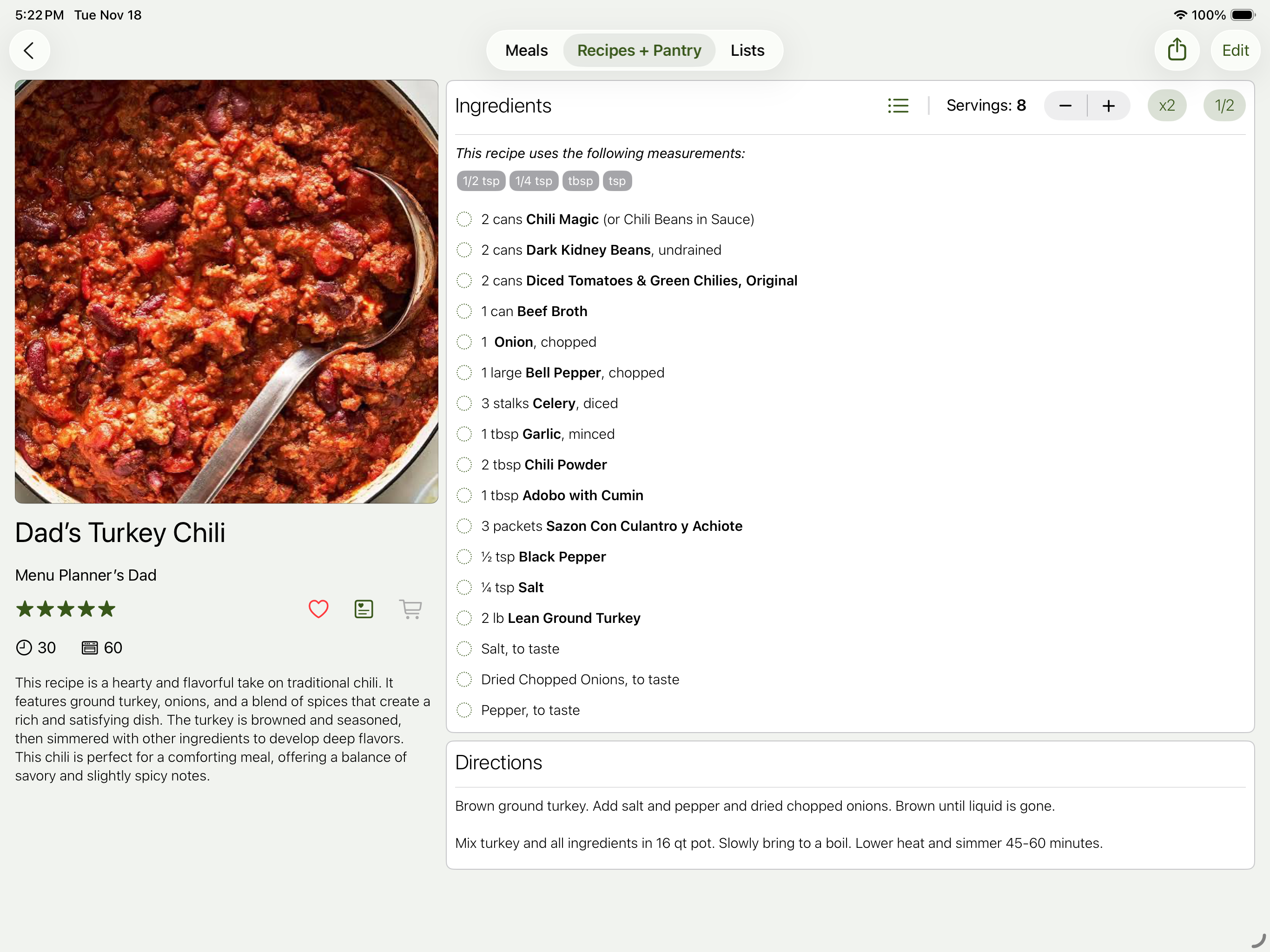Check off the Beef Broth ingredient
Screen dimensions: 1270x952
point(464,311)
